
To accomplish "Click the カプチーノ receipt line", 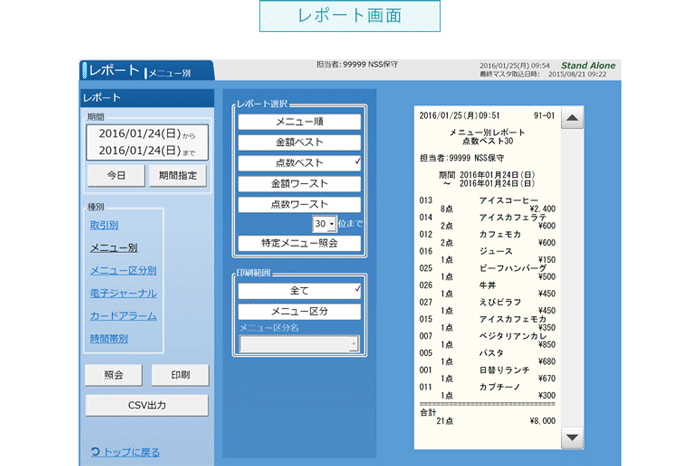I will click(x=487, y=391).
